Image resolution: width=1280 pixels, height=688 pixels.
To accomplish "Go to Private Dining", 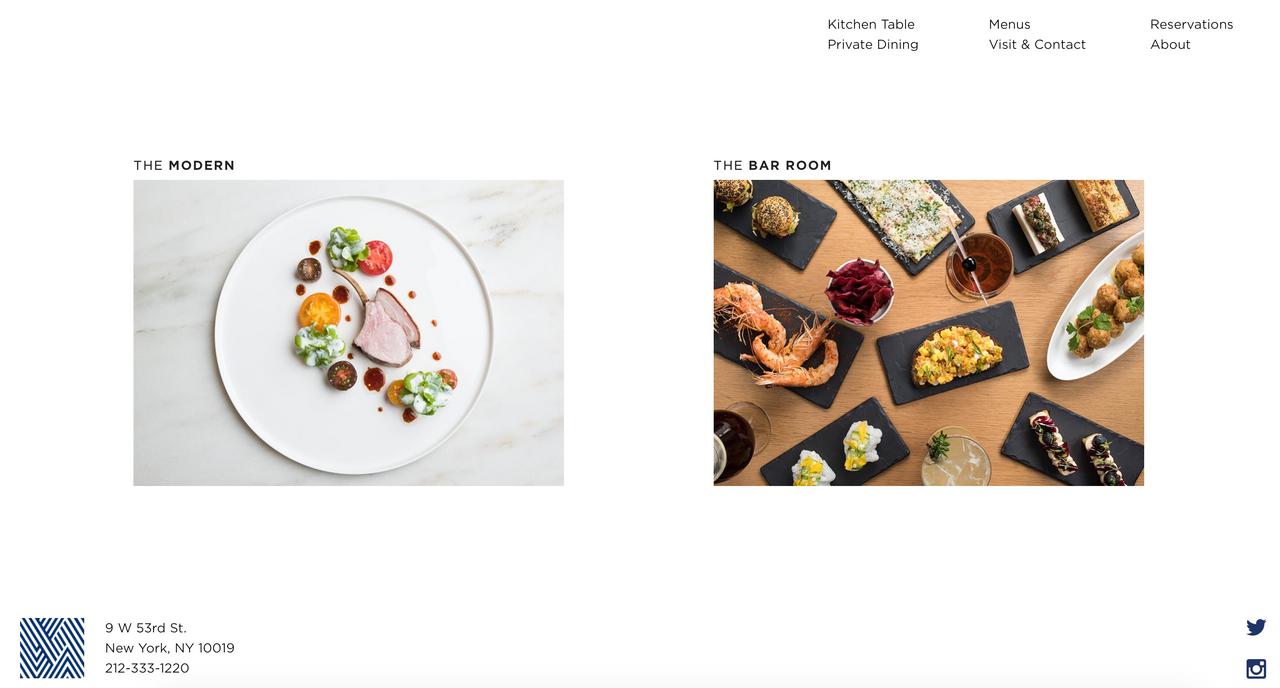I will pyautogui.click(x=873, y=44).
